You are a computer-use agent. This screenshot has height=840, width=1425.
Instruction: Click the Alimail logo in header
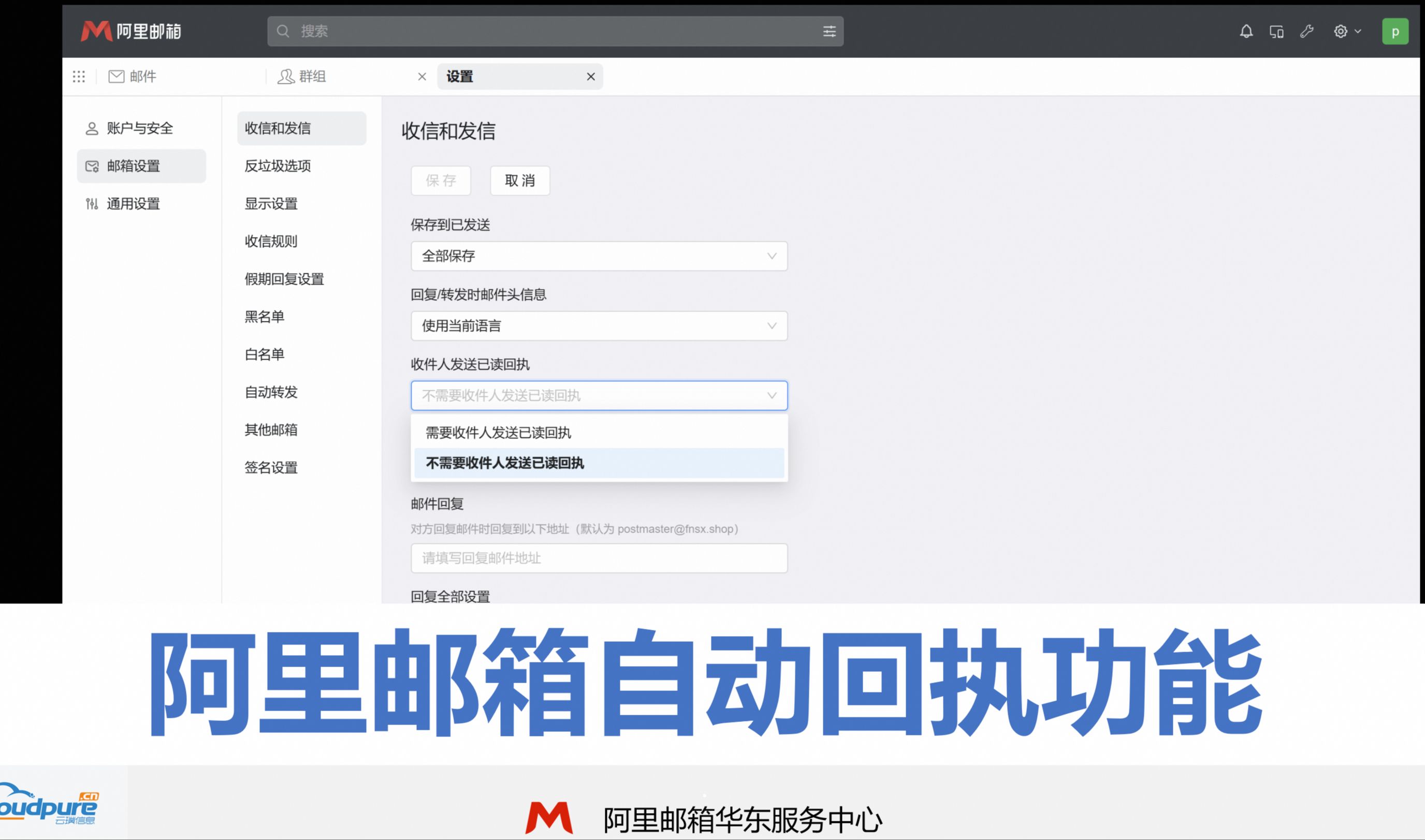point(131,31)
